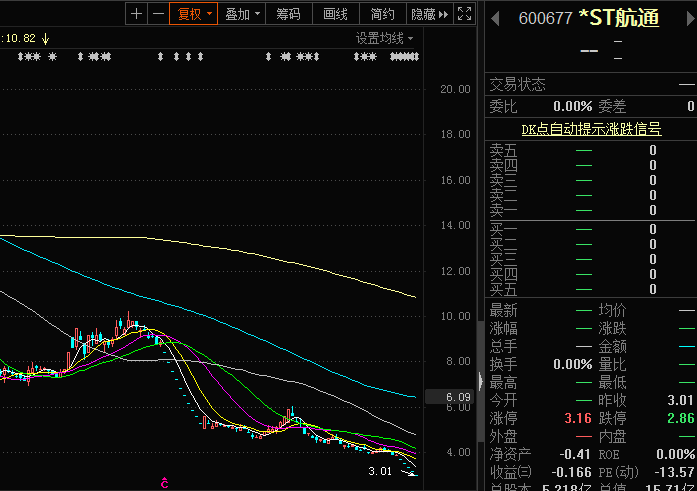
Task: Click the 换手 value 0.00%
Action: tap(573, 364)
